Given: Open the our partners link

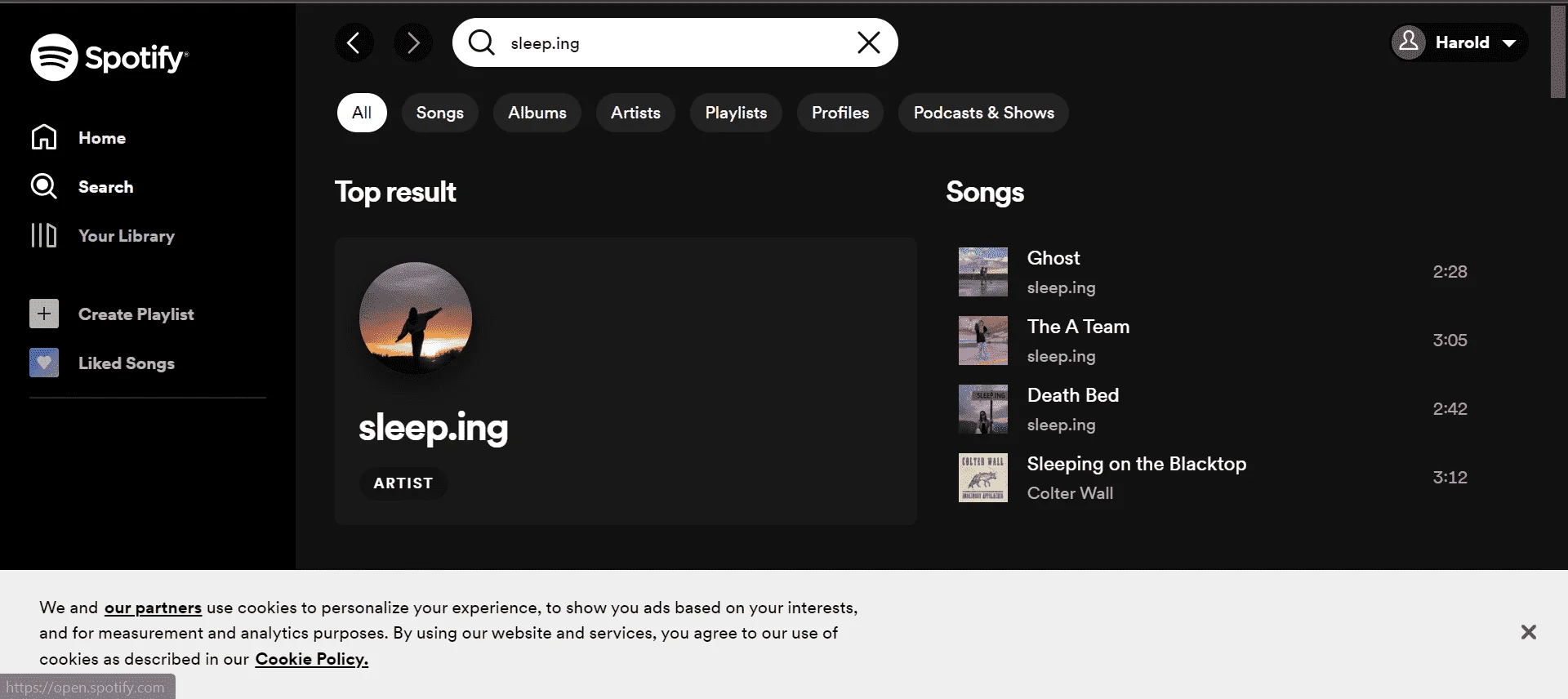Looking at the screenshot, I should (x=153, y=608).
